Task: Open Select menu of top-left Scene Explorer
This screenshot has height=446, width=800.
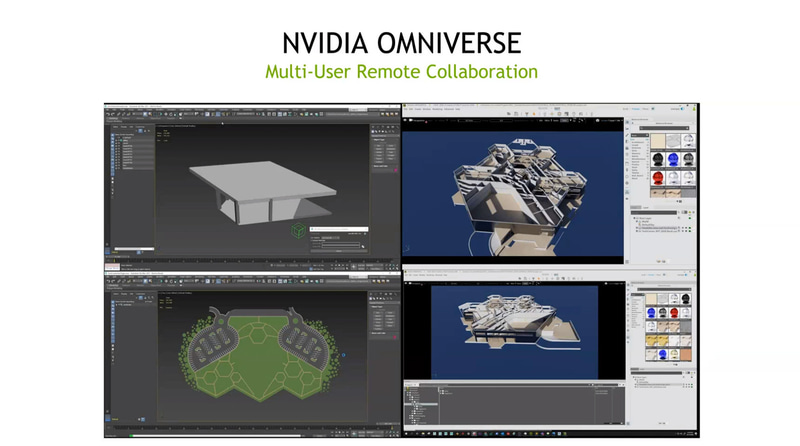Action: click(115, 127)
